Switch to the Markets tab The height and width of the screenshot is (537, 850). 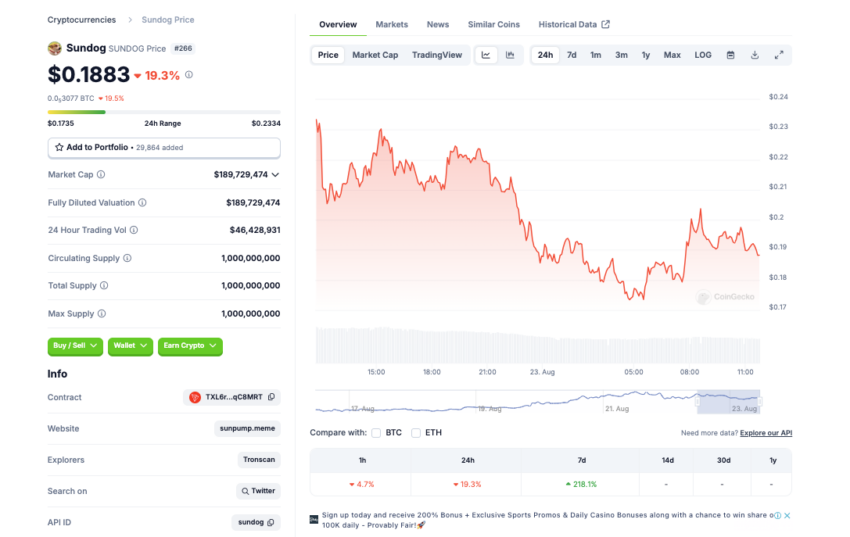coord(391,24)
